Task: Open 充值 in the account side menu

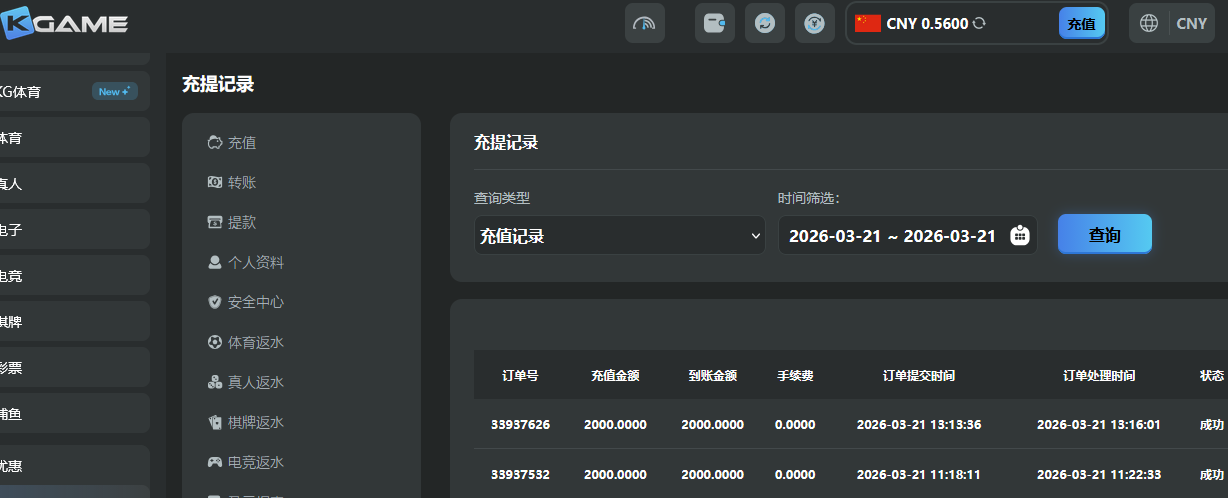Action: (241, 143)
